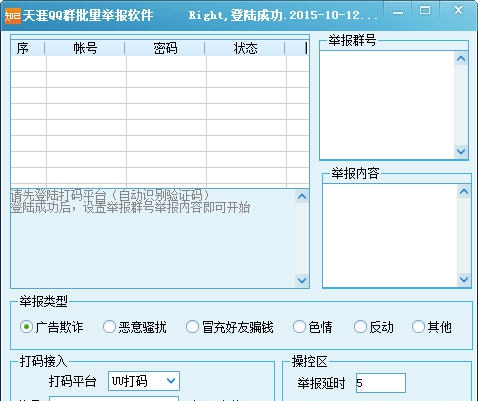
Task: Click the 帐号 column header
Action: point(85,48)
